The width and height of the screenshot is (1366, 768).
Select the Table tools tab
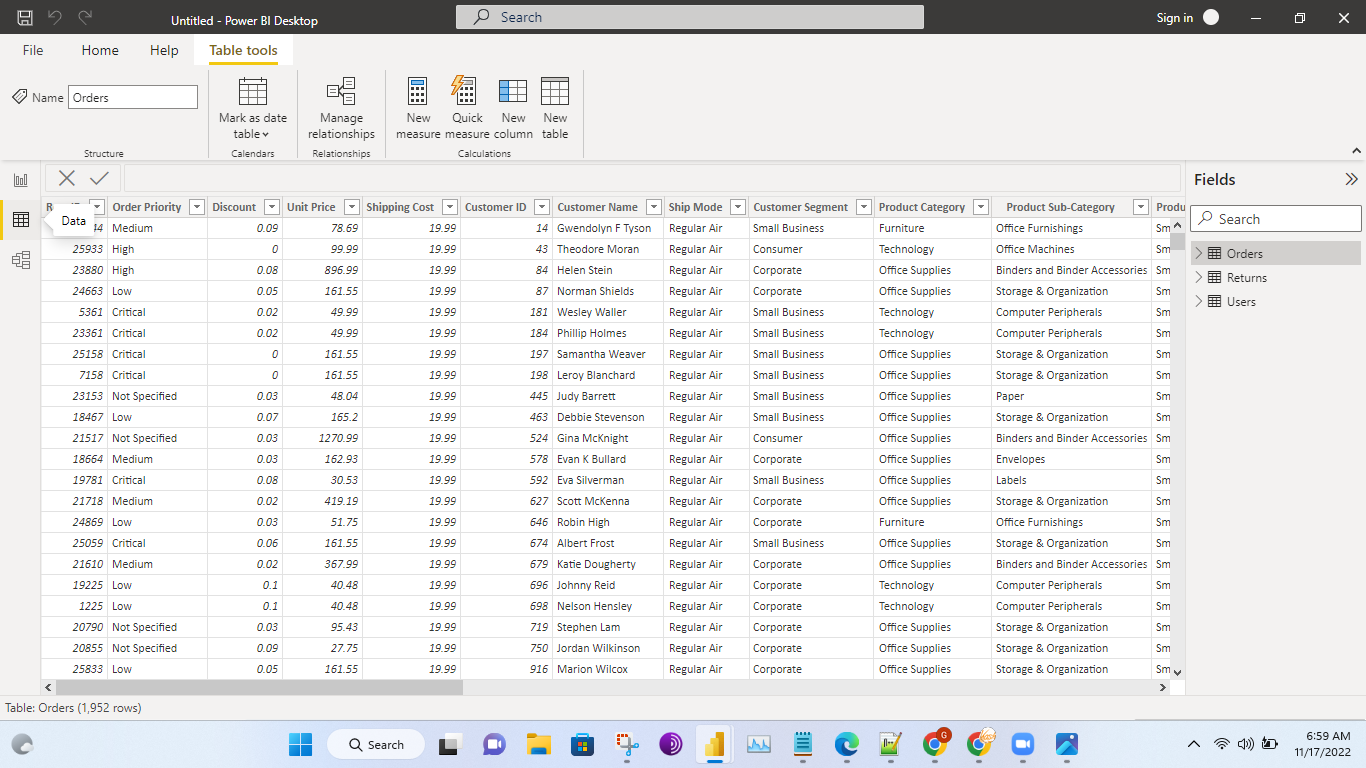pyautogui.click(x=243, y=50)
